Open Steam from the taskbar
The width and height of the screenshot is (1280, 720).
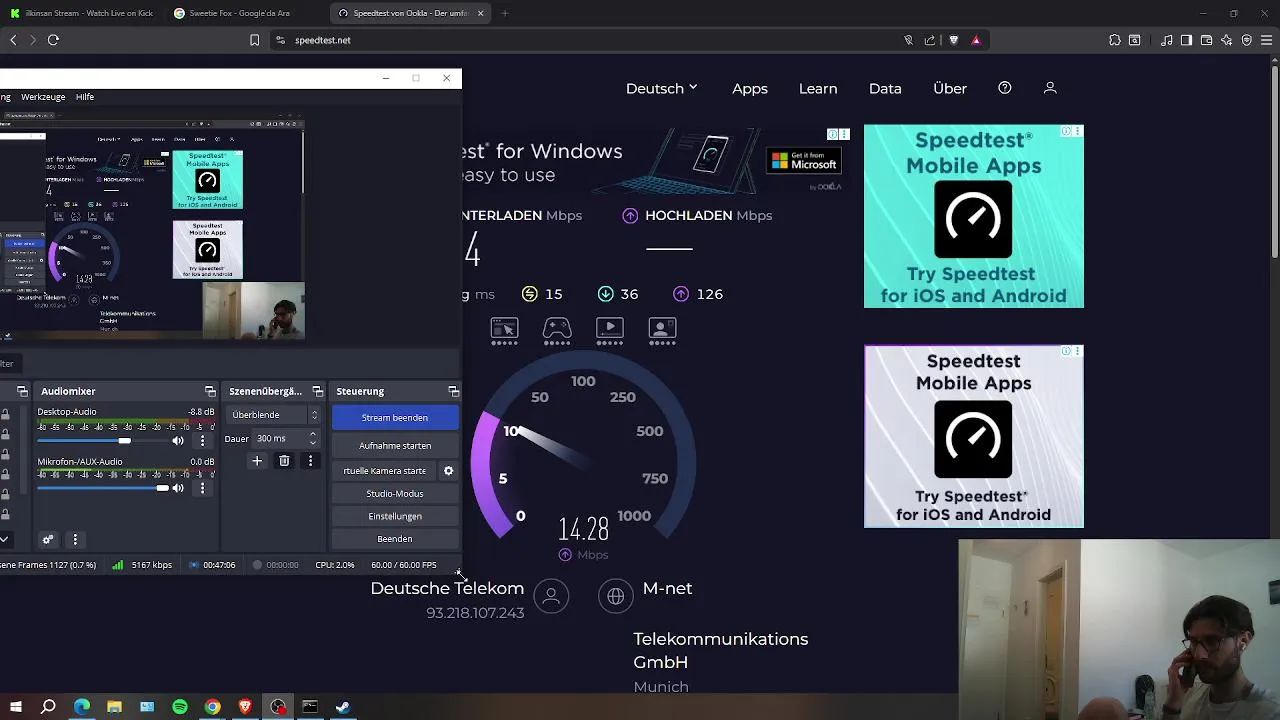point(343,707)
